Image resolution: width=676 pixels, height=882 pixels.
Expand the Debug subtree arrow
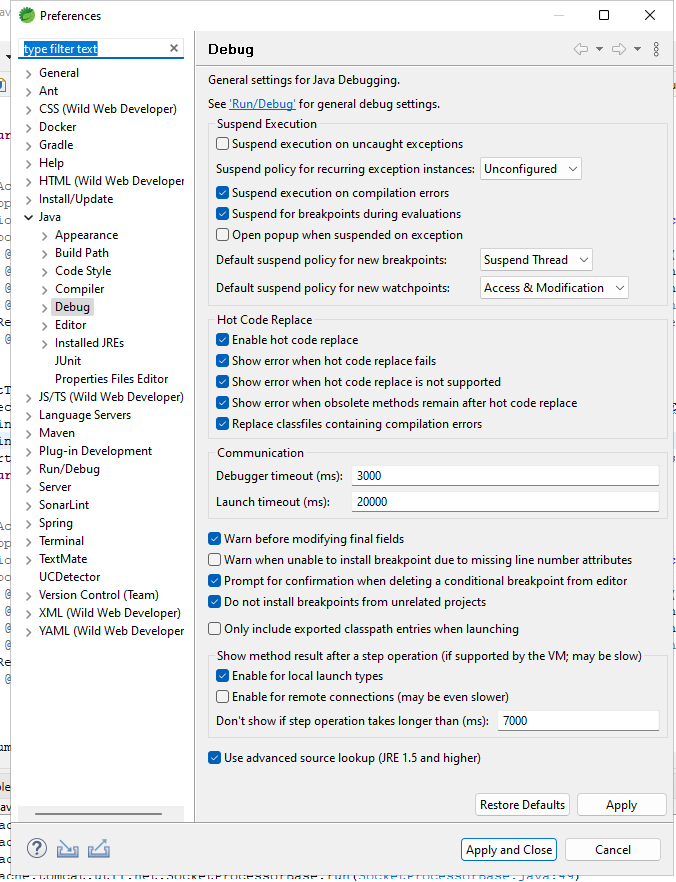tap(44, 308)
